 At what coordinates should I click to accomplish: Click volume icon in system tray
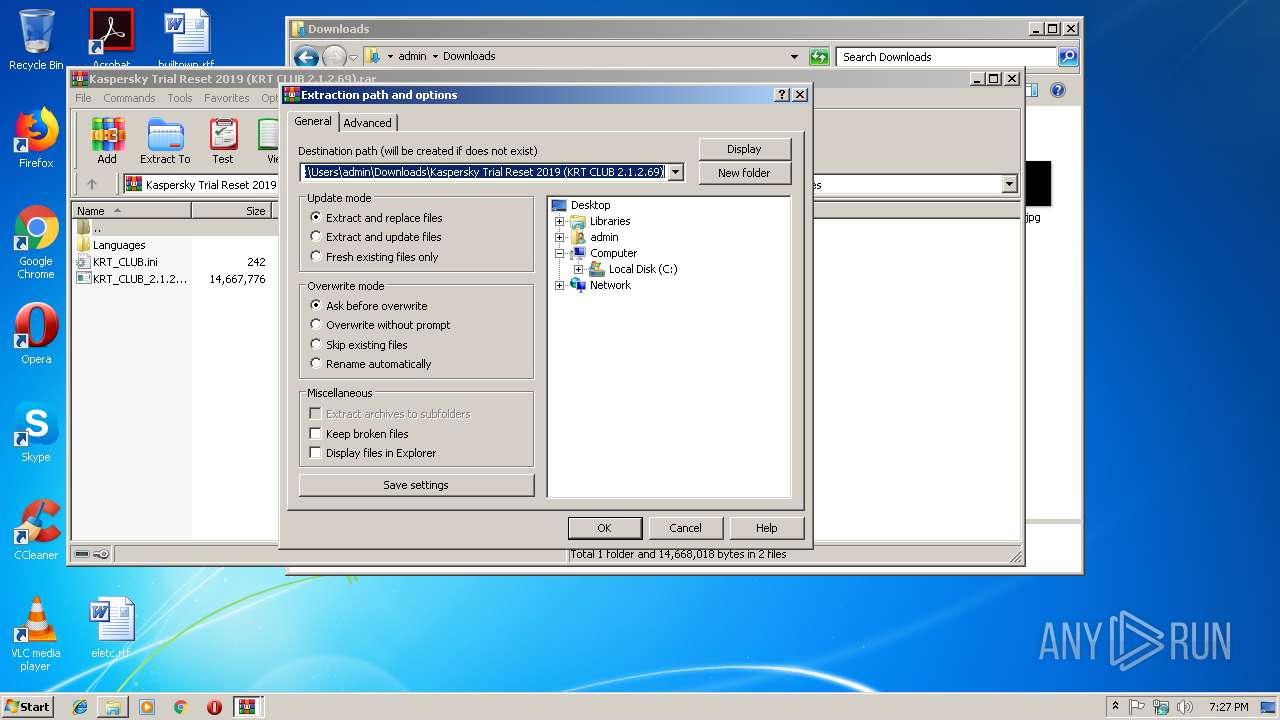click(1184, 707)
